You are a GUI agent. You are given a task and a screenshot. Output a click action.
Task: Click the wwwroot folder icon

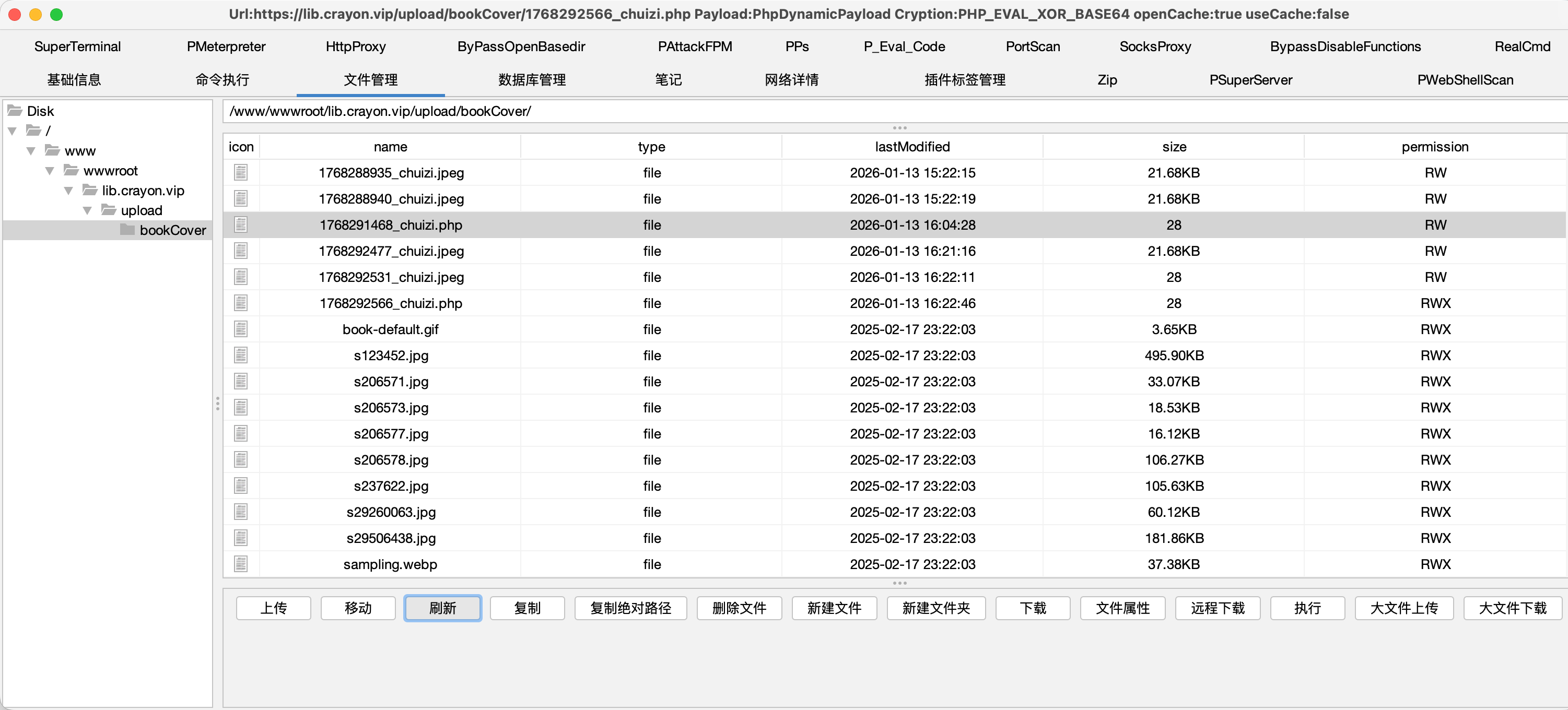coord(71,170)
